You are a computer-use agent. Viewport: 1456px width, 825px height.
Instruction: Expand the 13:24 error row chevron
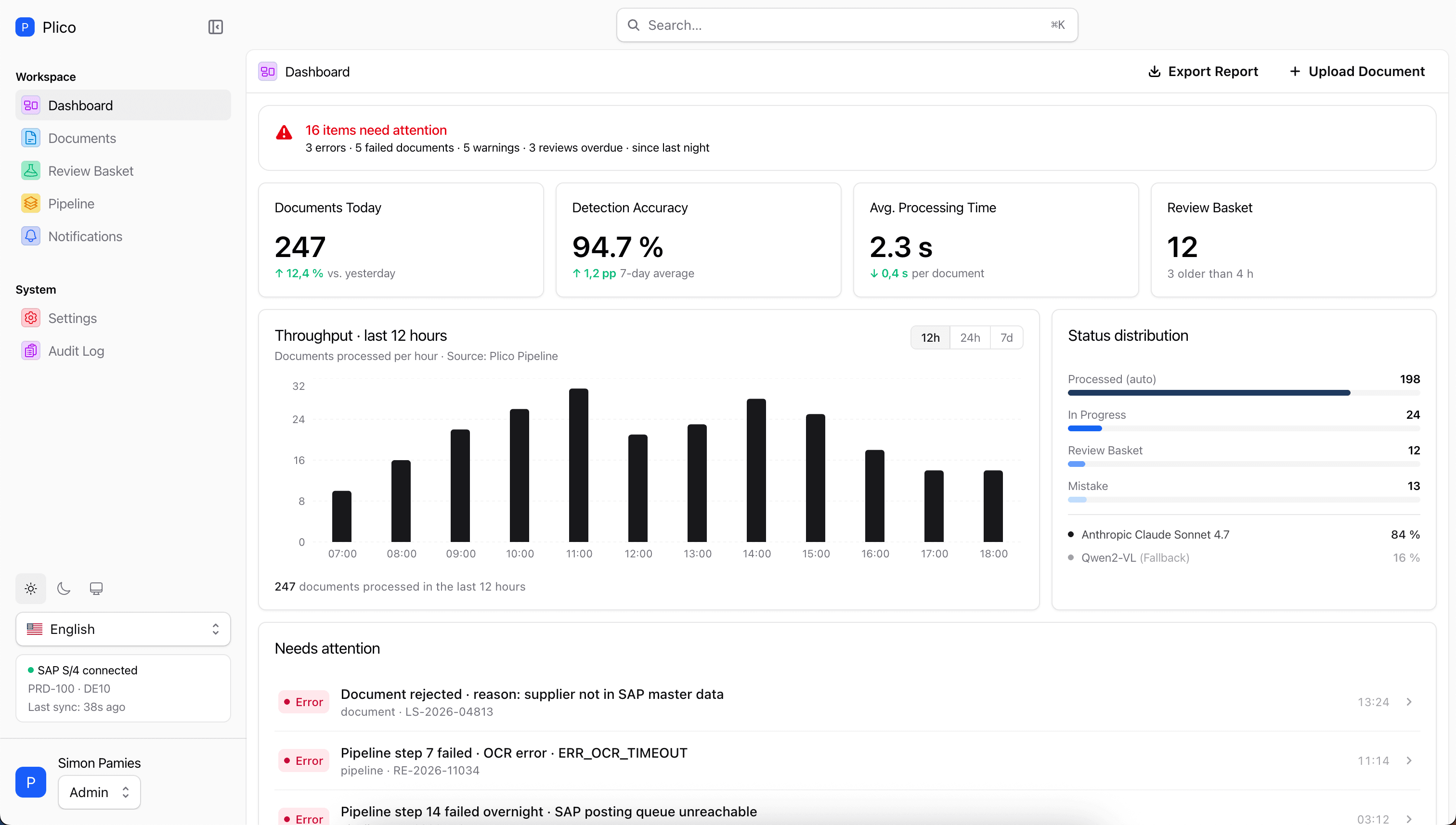[1409, 702]
